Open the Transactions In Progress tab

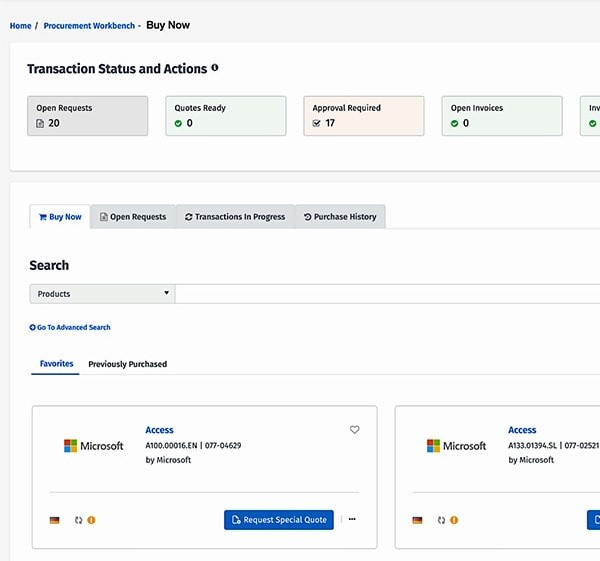pyautogui.click(x=235, y=217)
